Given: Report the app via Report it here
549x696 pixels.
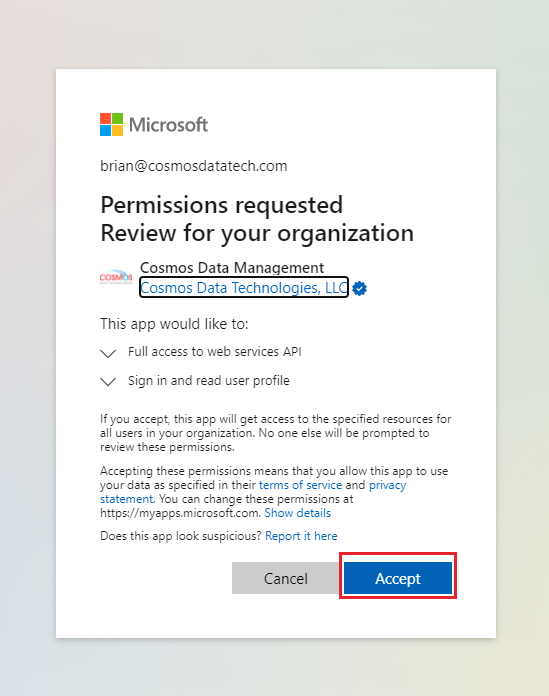Looking at the screenshot, I should pos(301,536).
